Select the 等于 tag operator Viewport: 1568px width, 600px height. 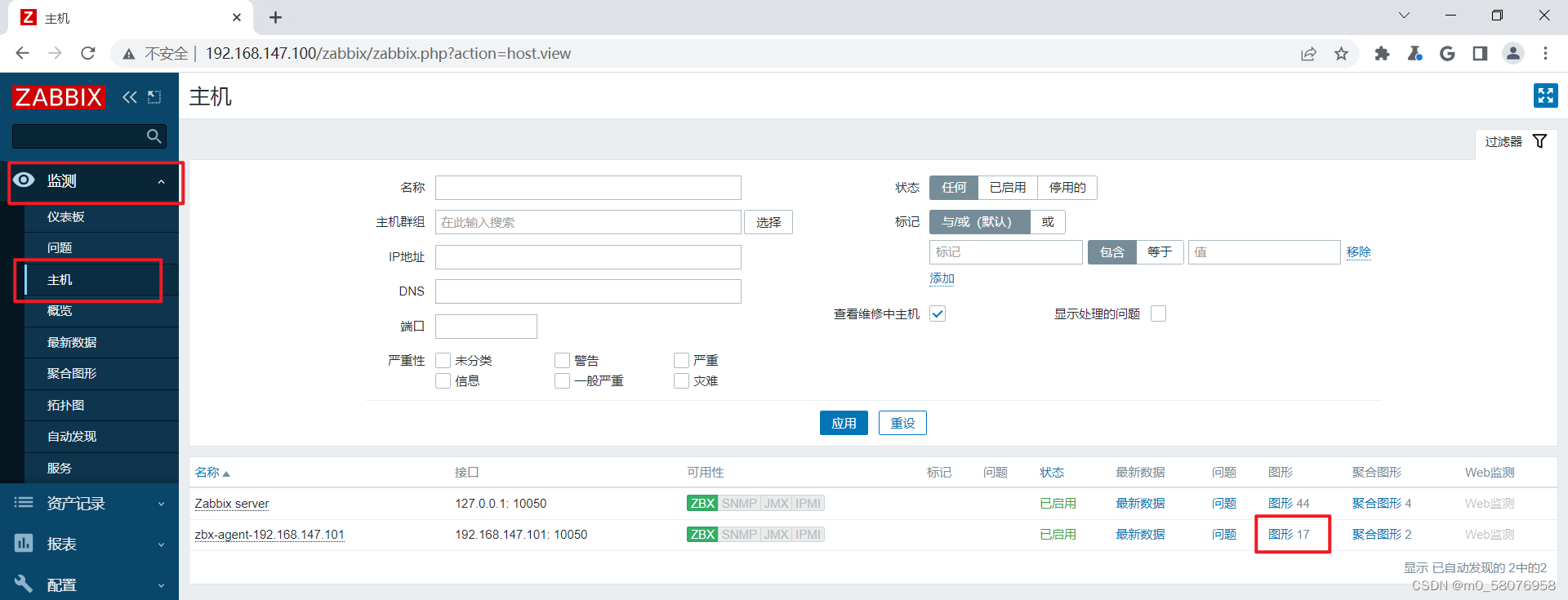(x=1160, y=252)
